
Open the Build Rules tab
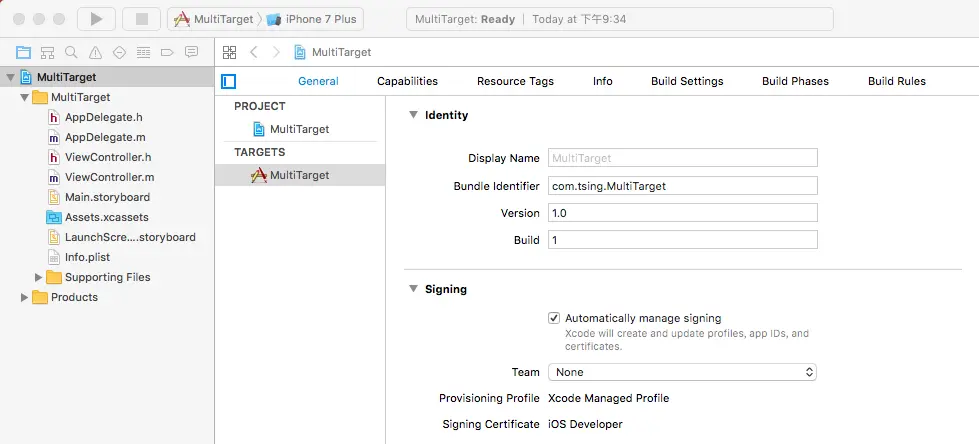897,81
